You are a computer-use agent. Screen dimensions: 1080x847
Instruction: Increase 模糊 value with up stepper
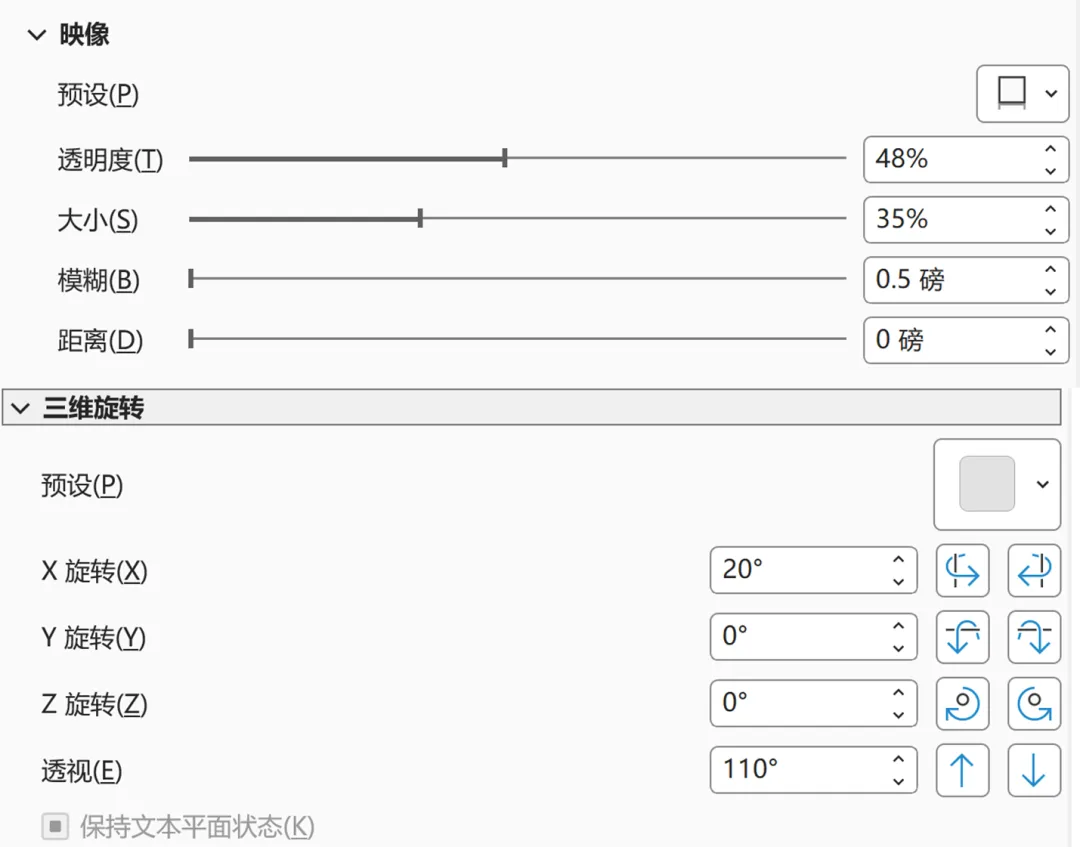click(1050, 270)
